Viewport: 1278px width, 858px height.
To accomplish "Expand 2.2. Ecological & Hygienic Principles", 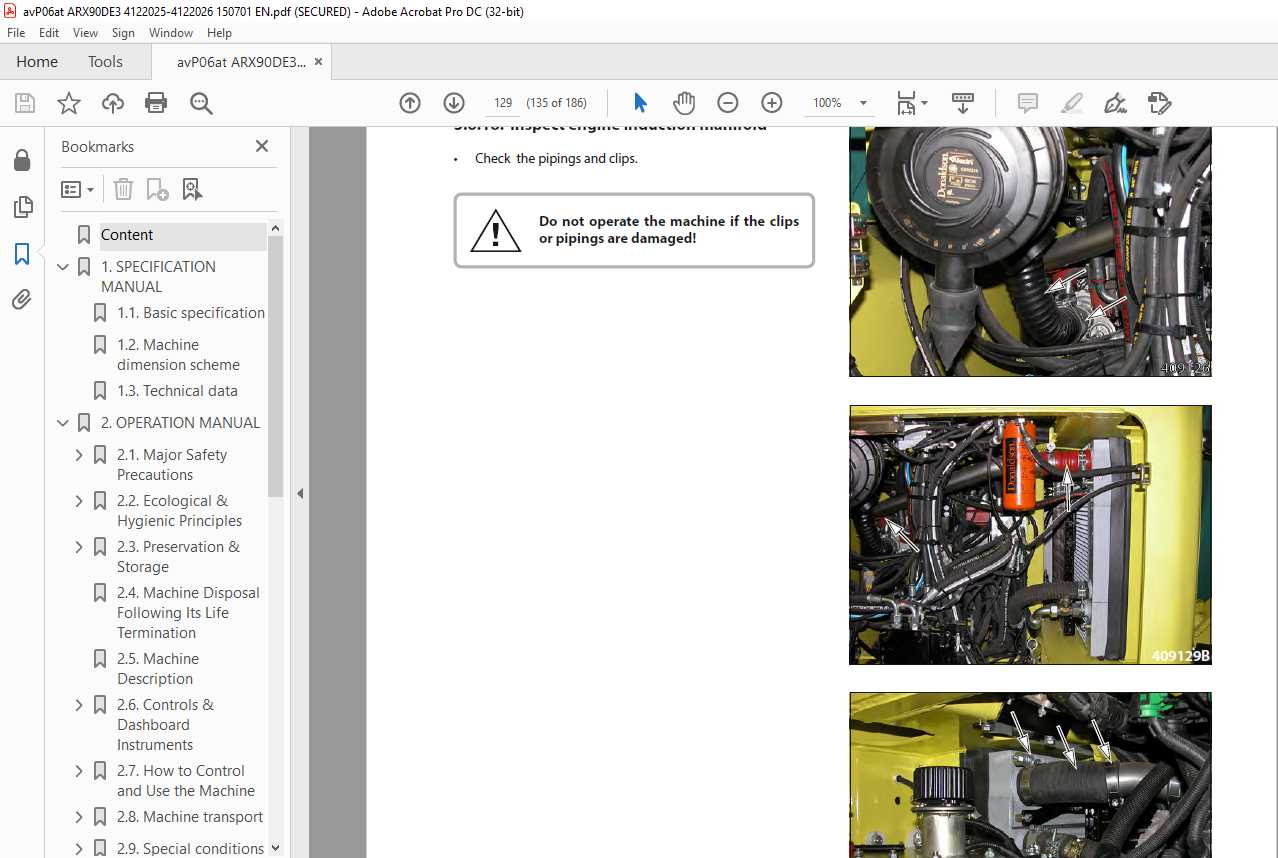I will coord(80,501).
